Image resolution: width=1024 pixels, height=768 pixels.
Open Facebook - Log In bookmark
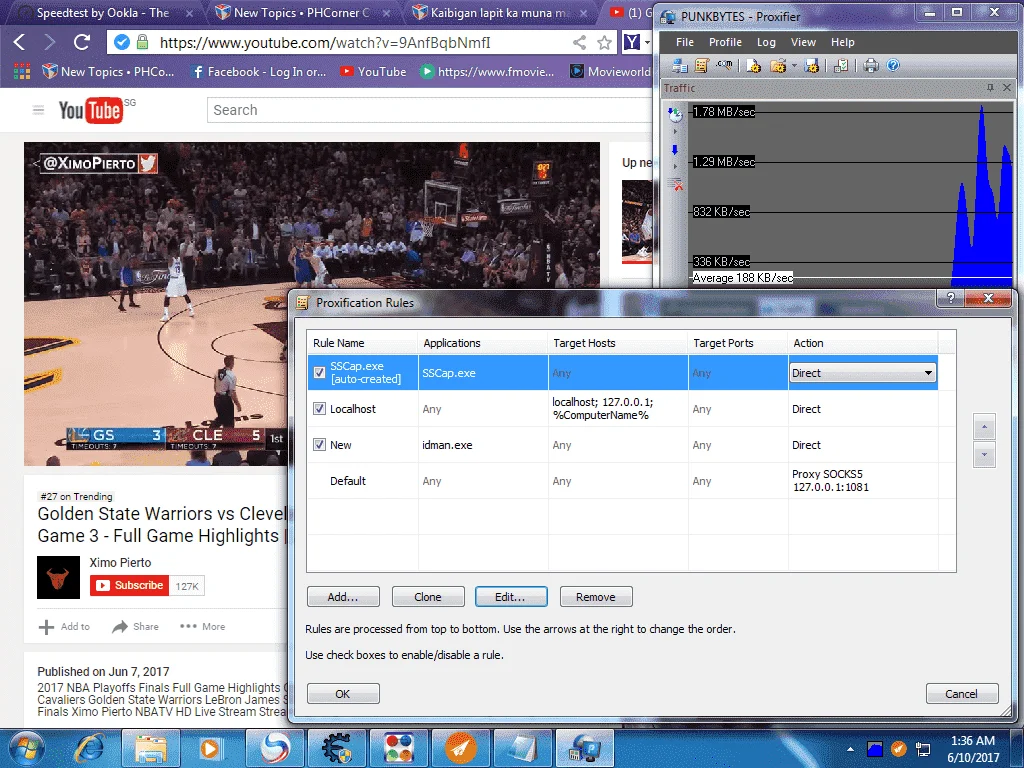point(259,72)
